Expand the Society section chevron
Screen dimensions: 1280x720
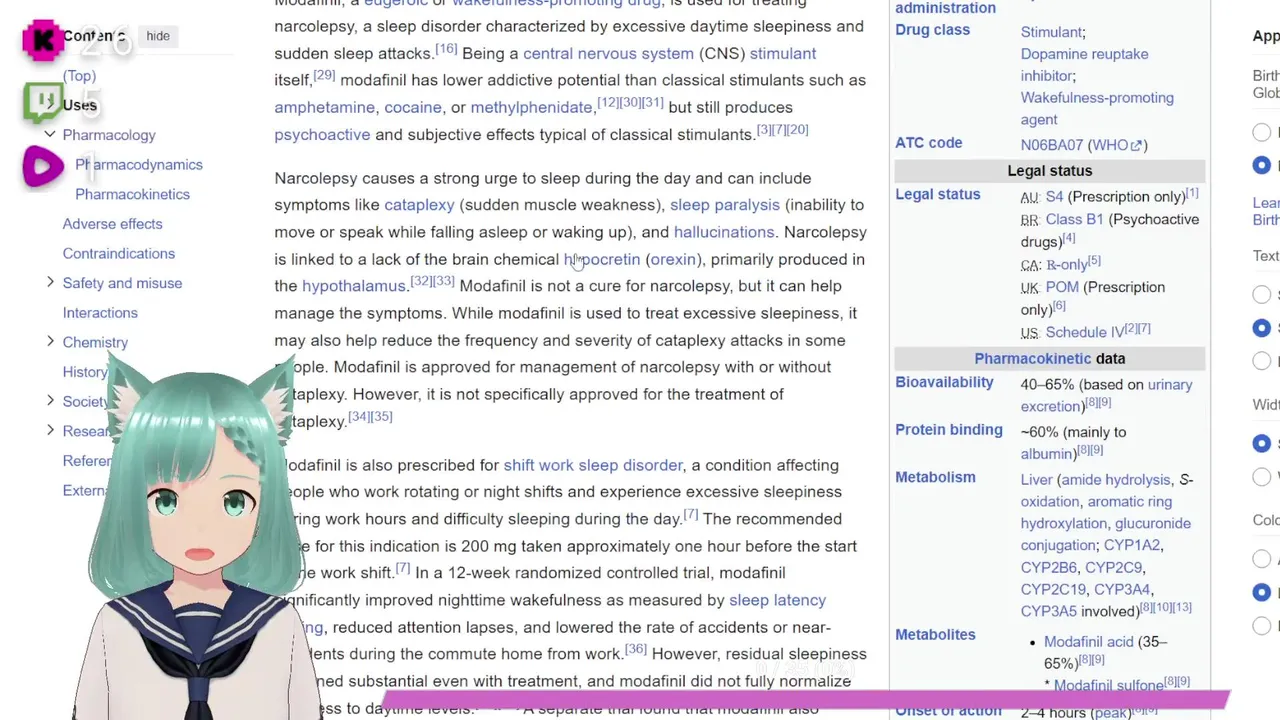[x=50, y=401]
